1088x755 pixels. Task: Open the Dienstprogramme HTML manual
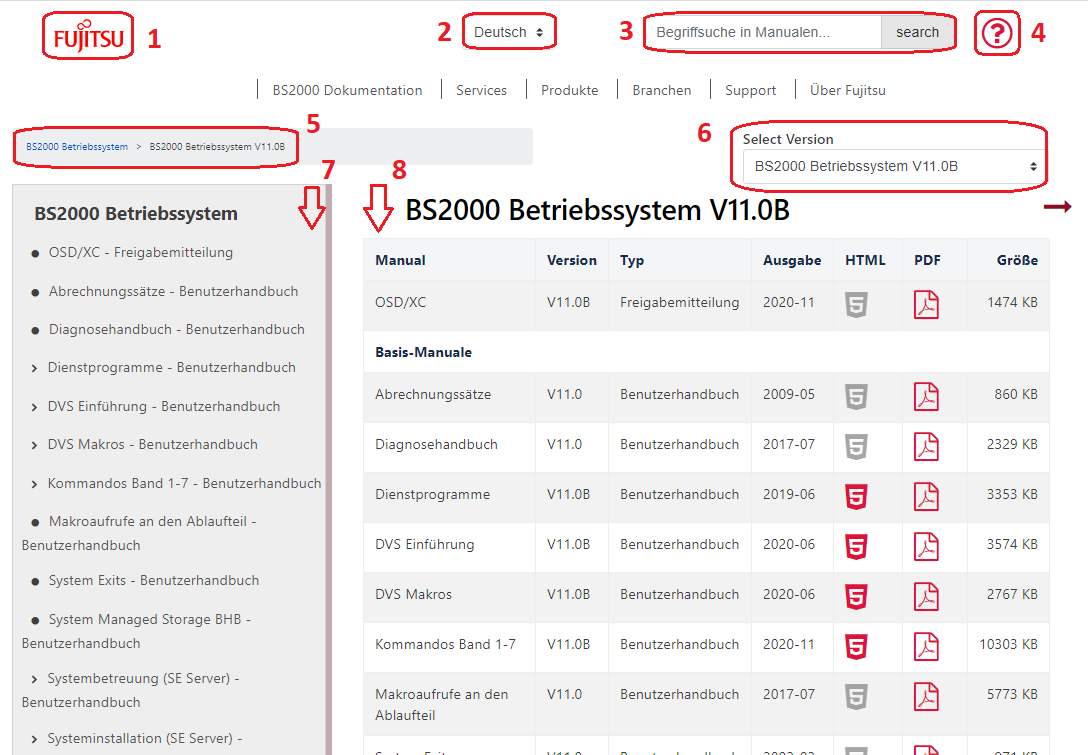[856, 496]
